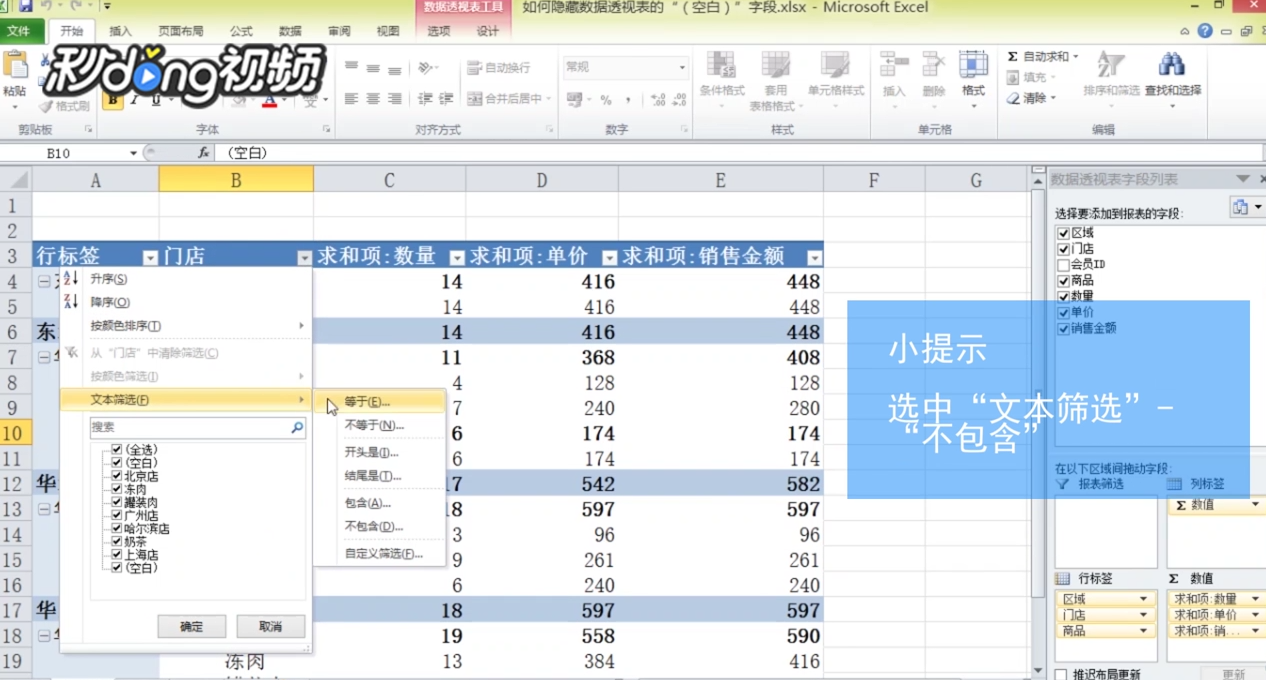Click the percent style icon

coord(606,100)
